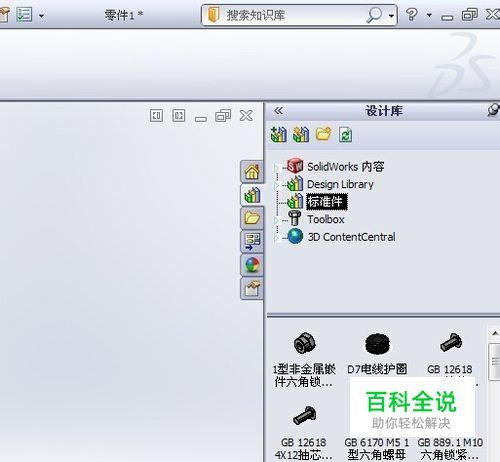Select the 1型非金属嵌件六角锁 part thumbnail
Screen dimensions: 500x462
[304, 343]
